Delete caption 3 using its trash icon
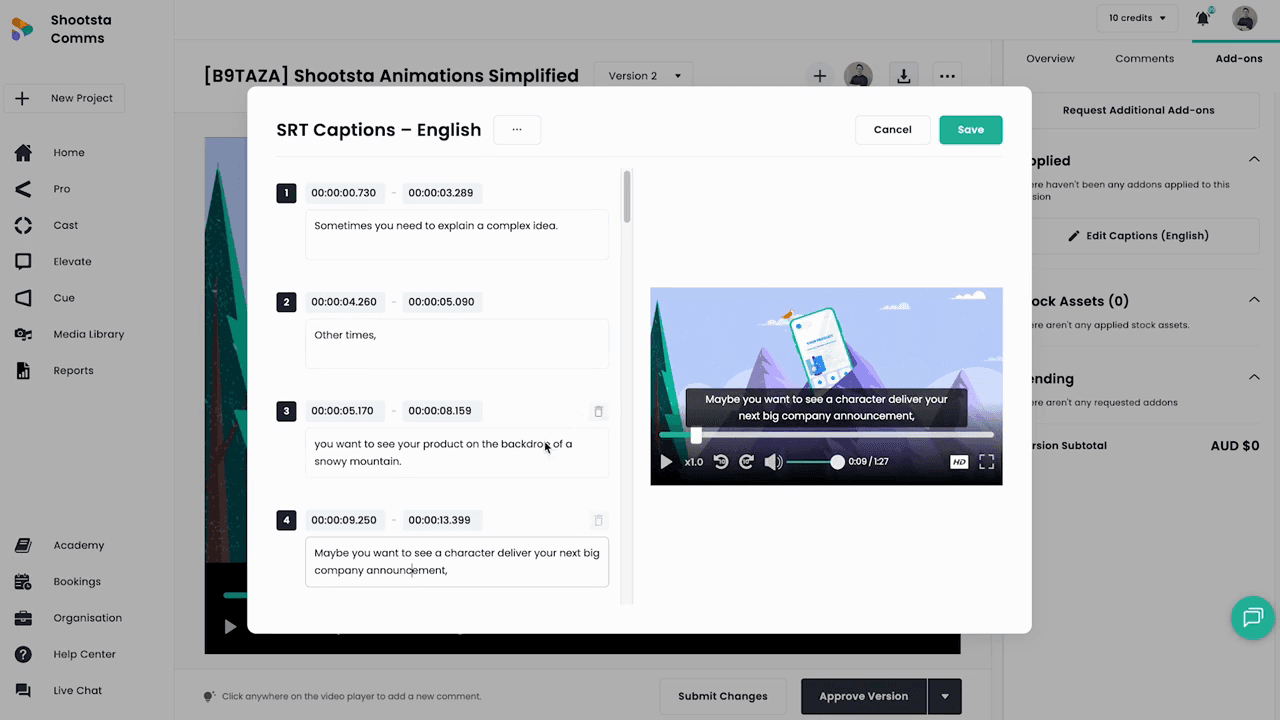 pos(598,411)
